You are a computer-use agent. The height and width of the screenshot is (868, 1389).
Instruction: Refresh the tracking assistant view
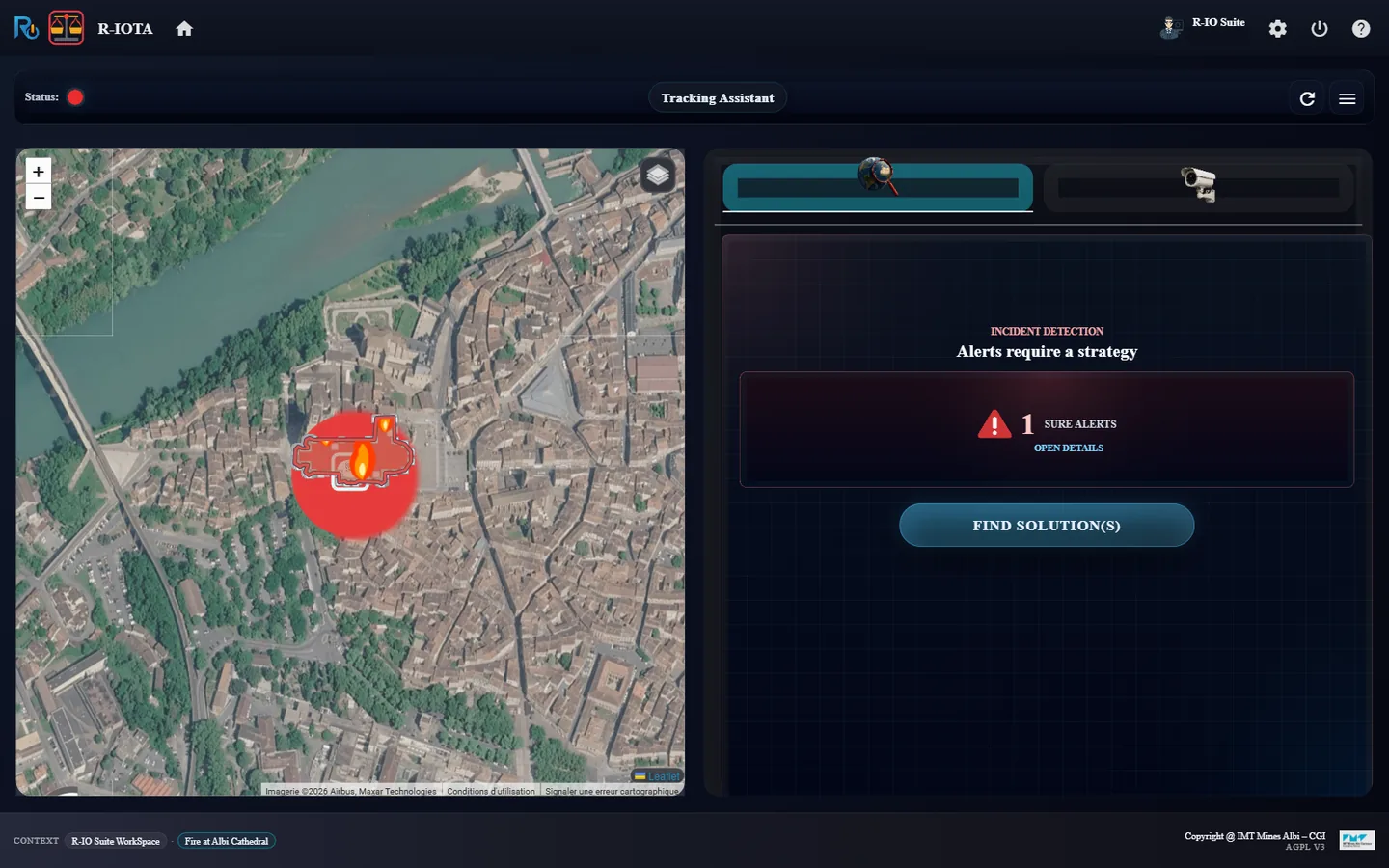1307,98
